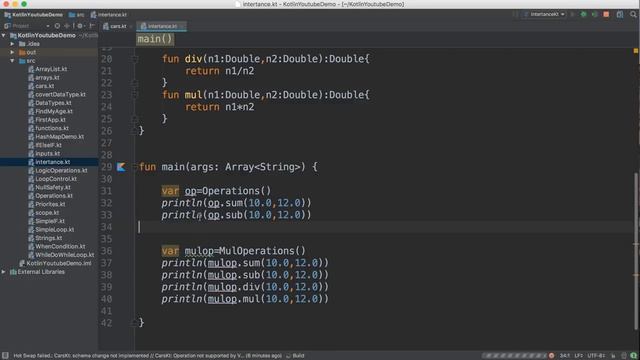The width and height of the screenshot is (640, 360).
Task: Click the KotlinYoutubeDemo.iml file icon
Action: click(22, 263)
